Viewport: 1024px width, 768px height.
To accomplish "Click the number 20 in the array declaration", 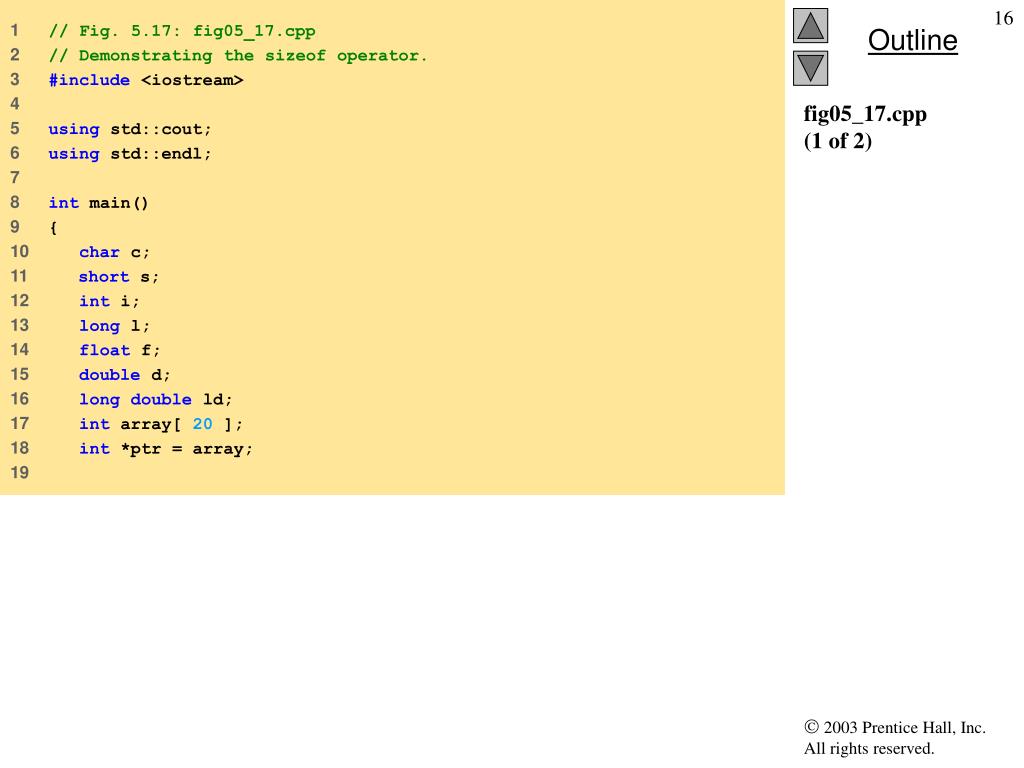I will point(202,424).
